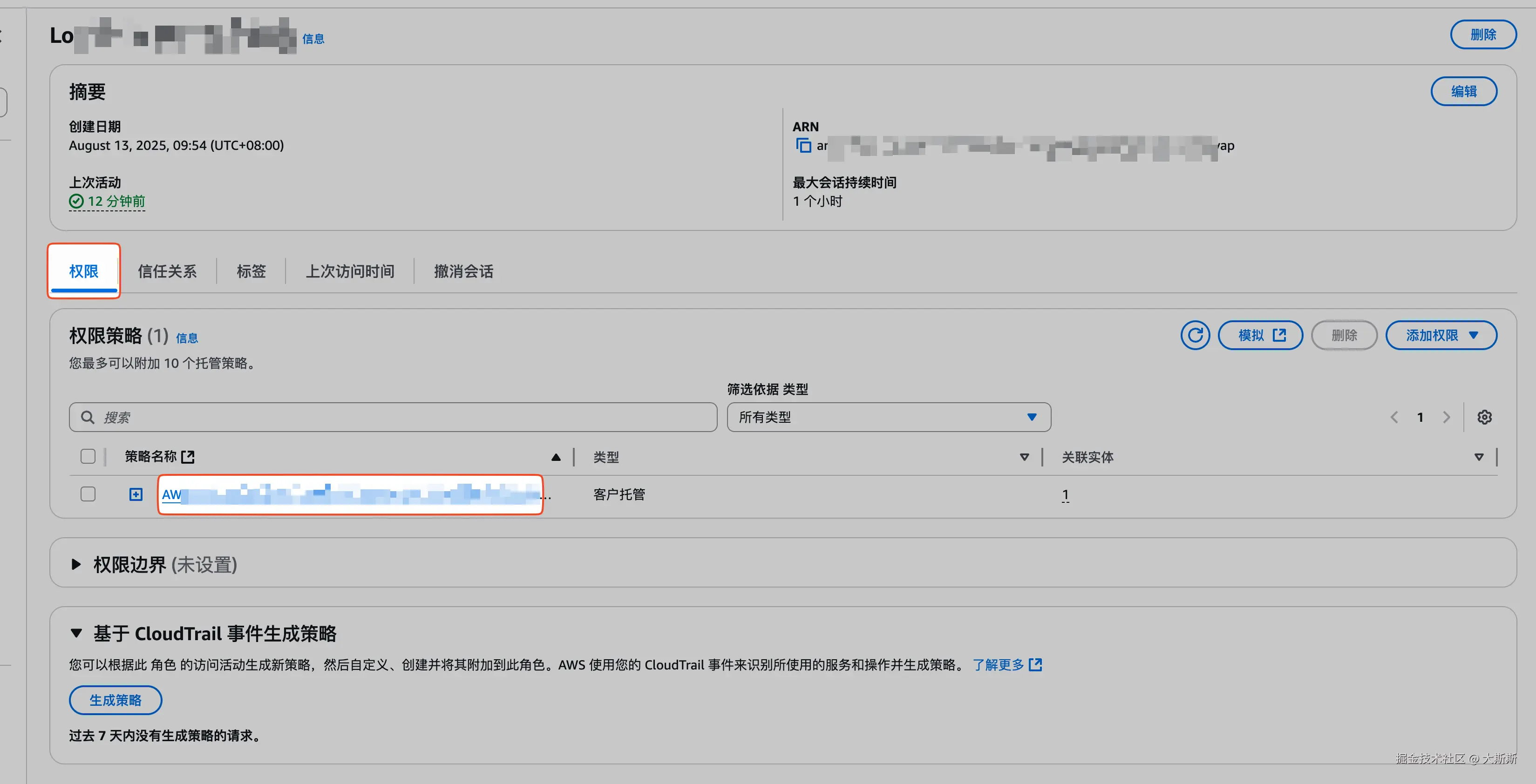Viewport: 1536px width, 784px height.
Task: Open the 所有类型 filter dropdown
Action: (888, 417)
